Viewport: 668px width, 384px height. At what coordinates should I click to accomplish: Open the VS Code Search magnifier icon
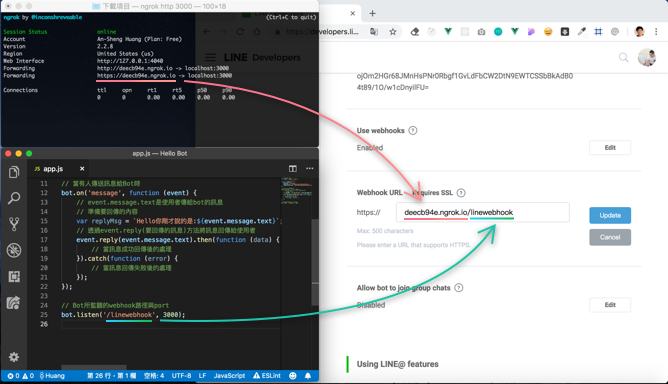tap(14, 198)
